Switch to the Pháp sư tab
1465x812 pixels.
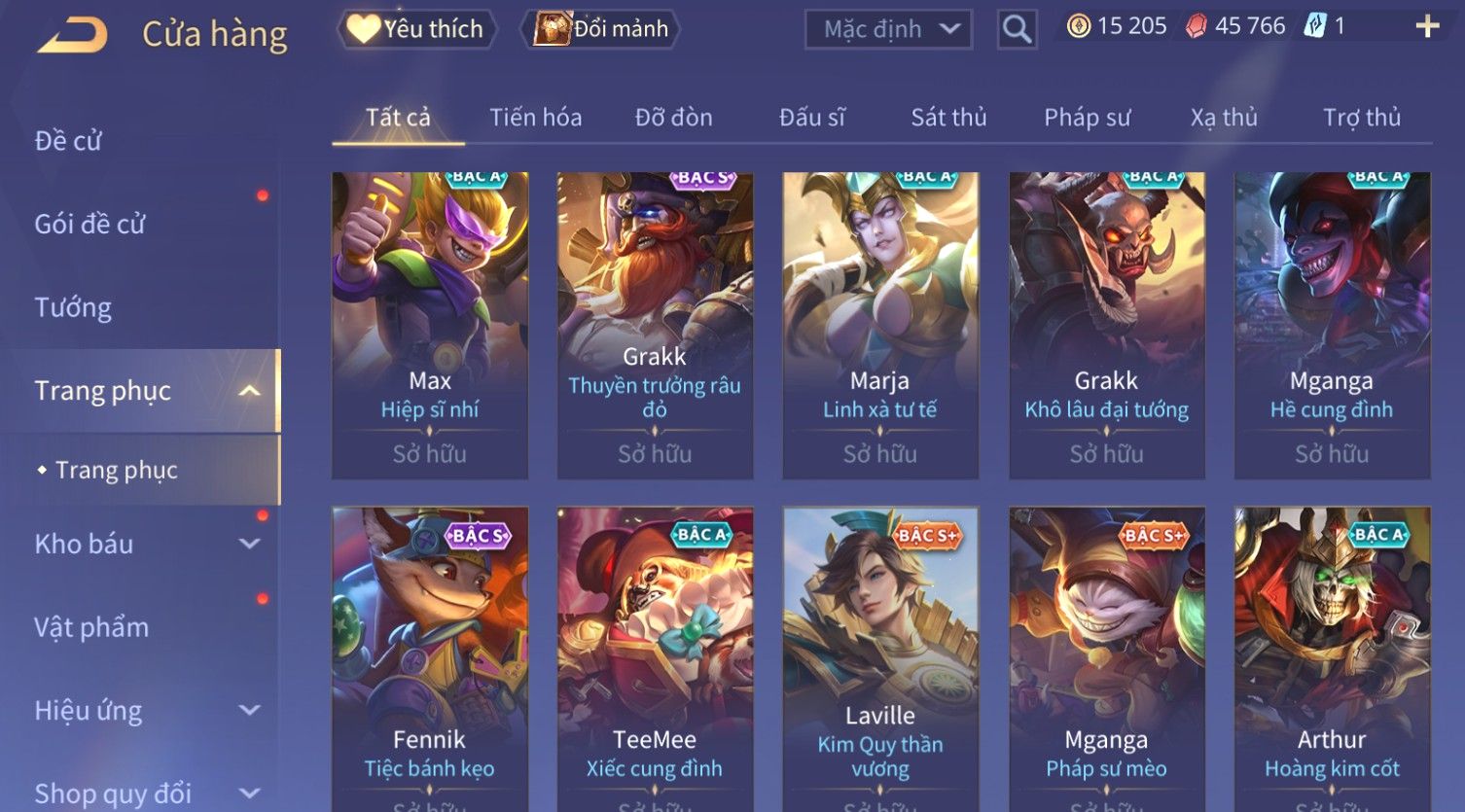pos(1088,118)
